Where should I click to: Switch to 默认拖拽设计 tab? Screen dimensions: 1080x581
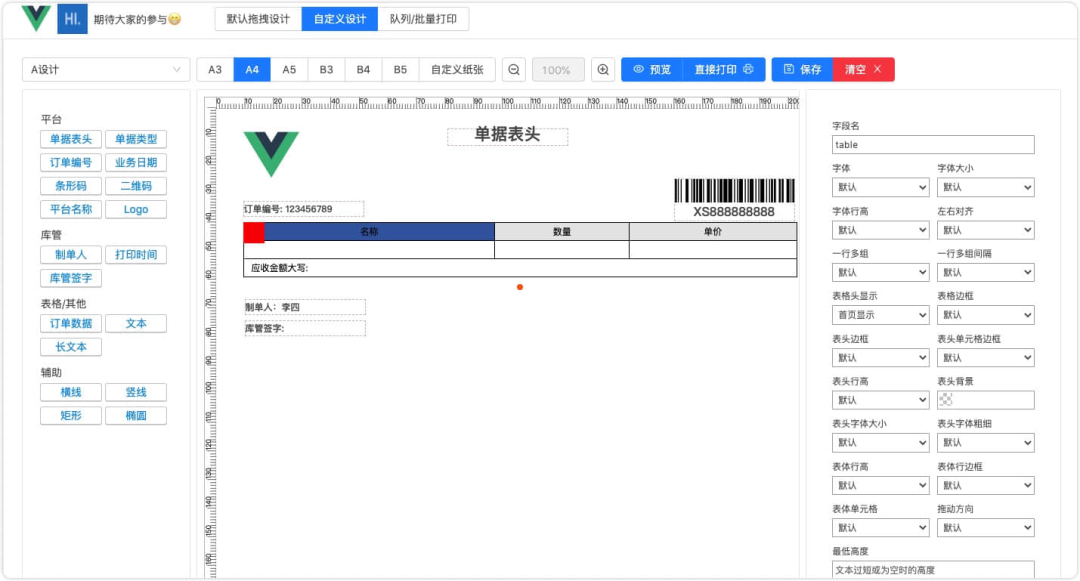coord(258,19)
